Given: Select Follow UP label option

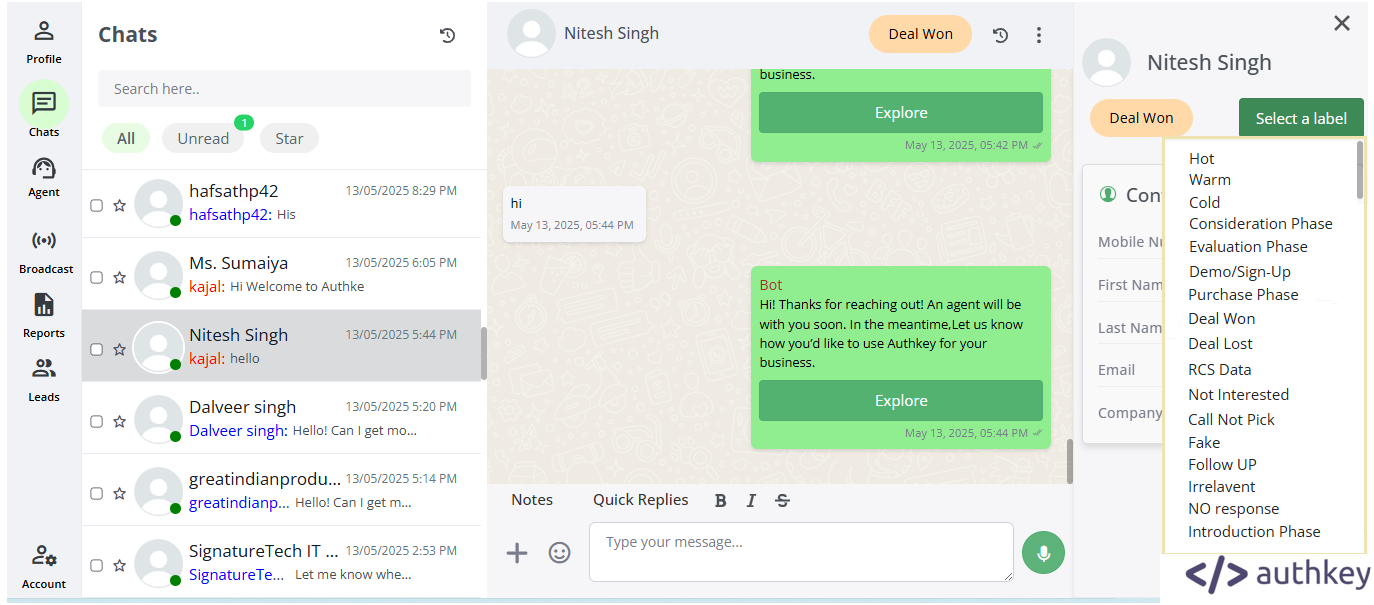Looking at the screenshot, I should [x=1222, y=465].
